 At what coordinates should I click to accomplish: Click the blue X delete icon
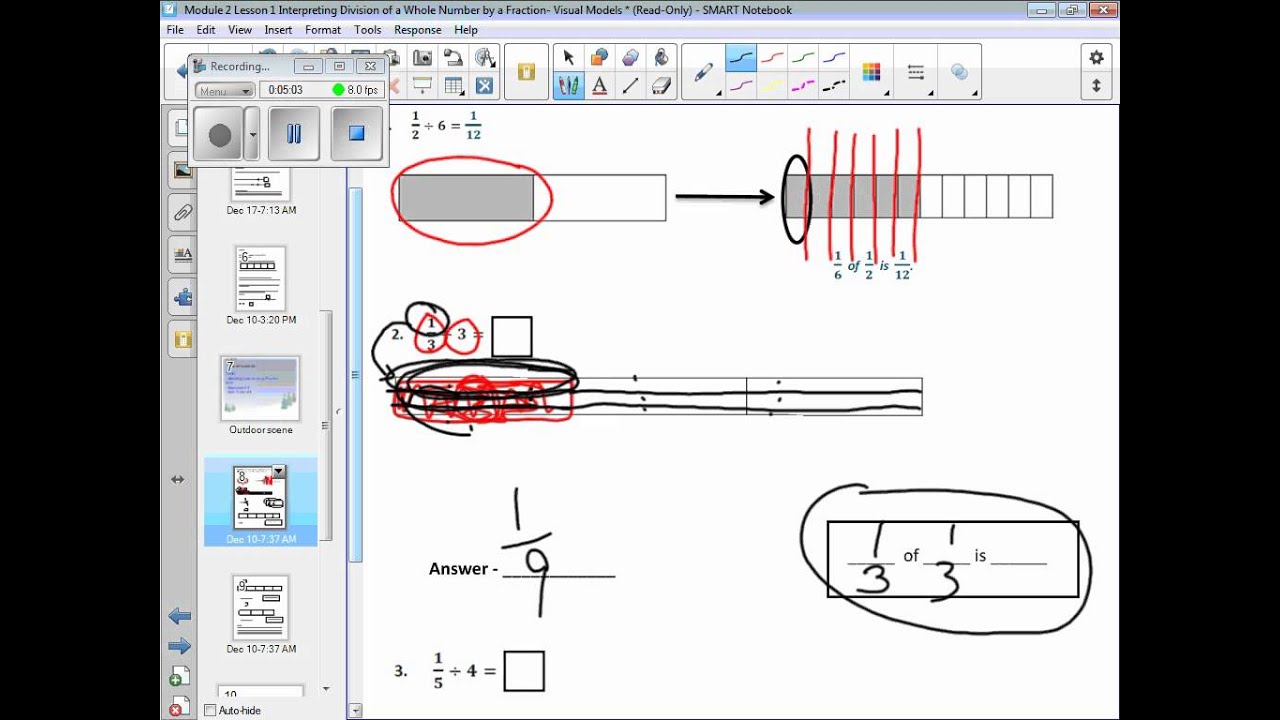click(484, 86)
